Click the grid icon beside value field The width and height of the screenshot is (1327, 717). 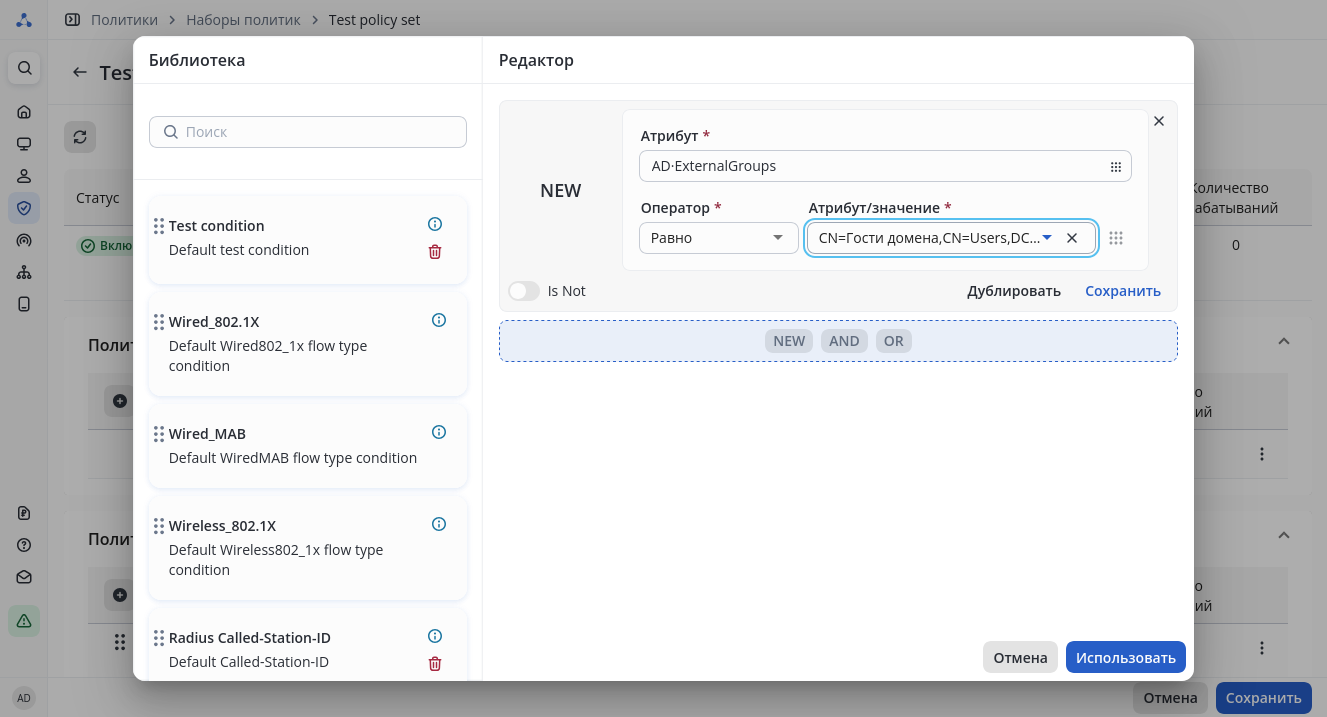point(1116,238)
